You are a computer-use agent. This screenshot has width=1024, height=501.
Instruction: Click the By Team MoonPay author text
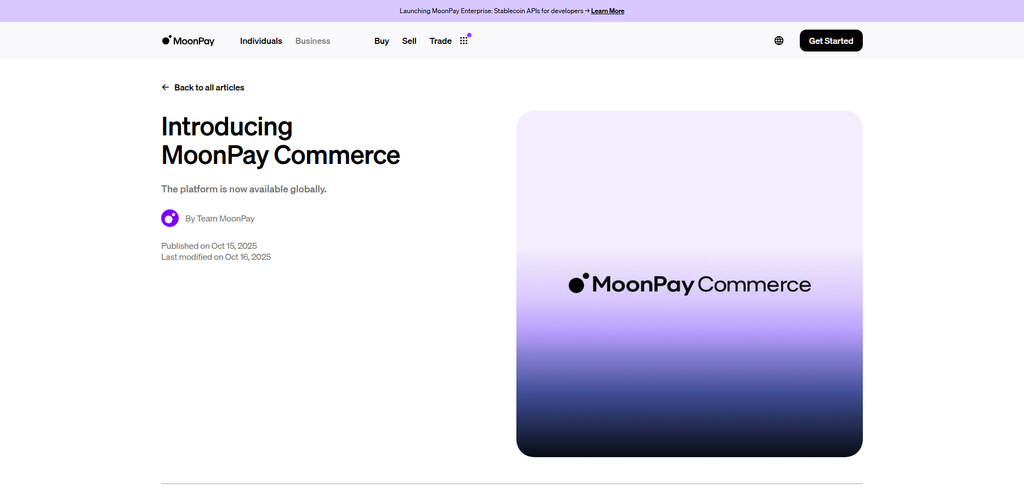click(x=219, y=219)
